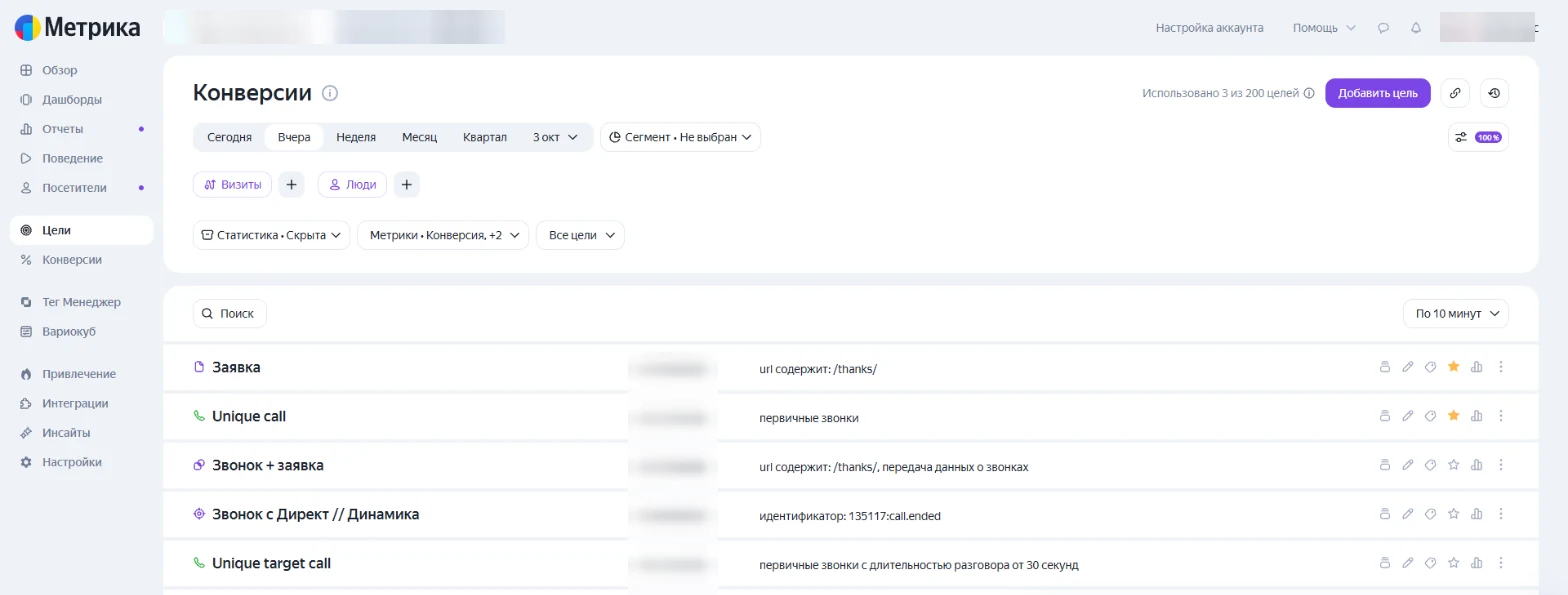The width and height of the screenshot is (1568, 595).
Task: Remove the star from Unique call goal
Action: tap(1454, 416)
